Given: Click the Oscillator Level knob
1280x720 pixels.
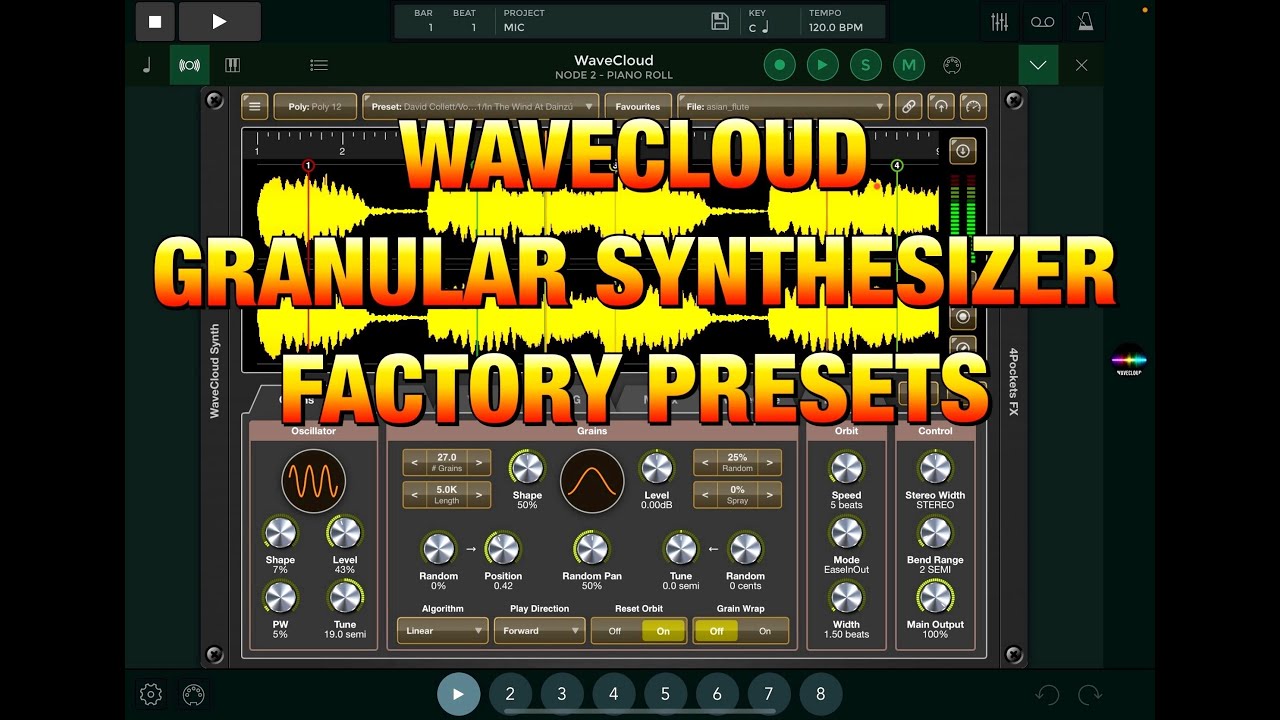Looking at the screenshot, I should pos(344,533).
